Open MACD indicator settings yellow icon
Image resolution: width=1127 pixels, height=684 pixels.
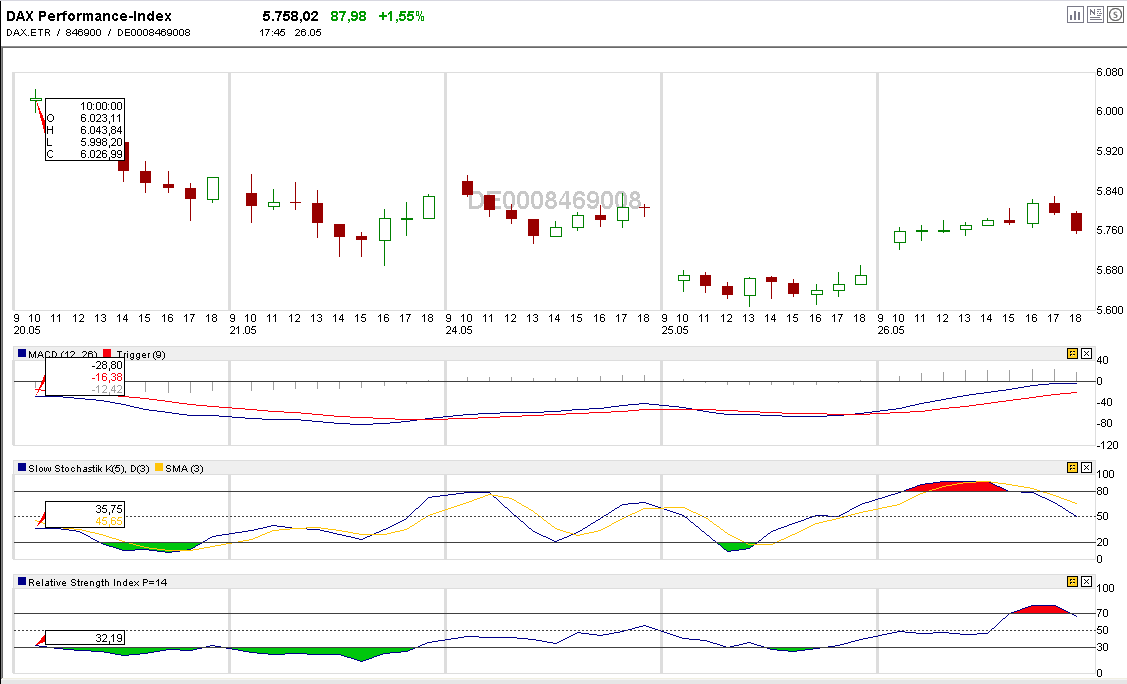[x=1072, y=353]
